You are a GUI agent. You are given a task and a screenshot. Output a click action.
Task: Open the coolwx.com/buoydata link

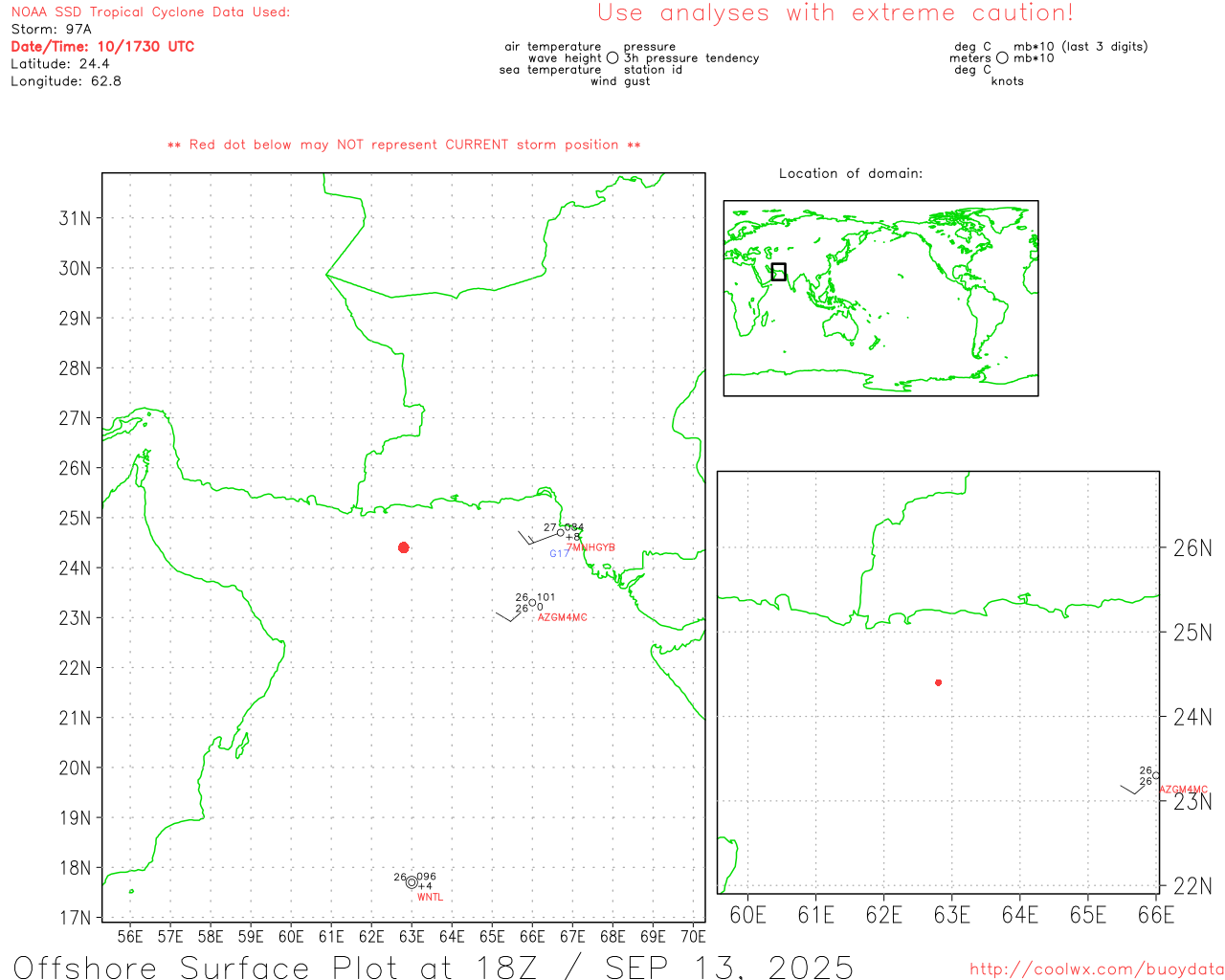1097,969
